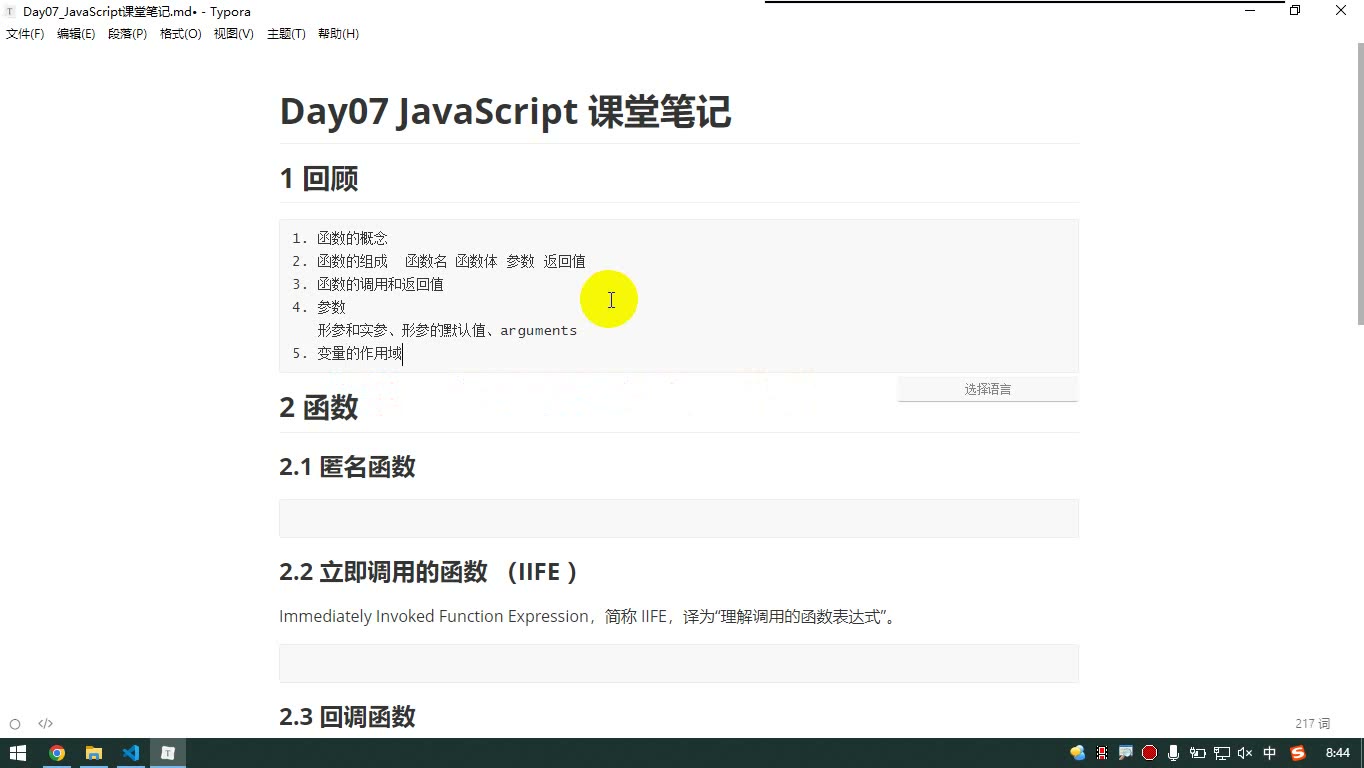Viewport: 1364px width, 768px height.
Task: Click the 8:44 taskbar clock
Action: (x=1337, y=753)
